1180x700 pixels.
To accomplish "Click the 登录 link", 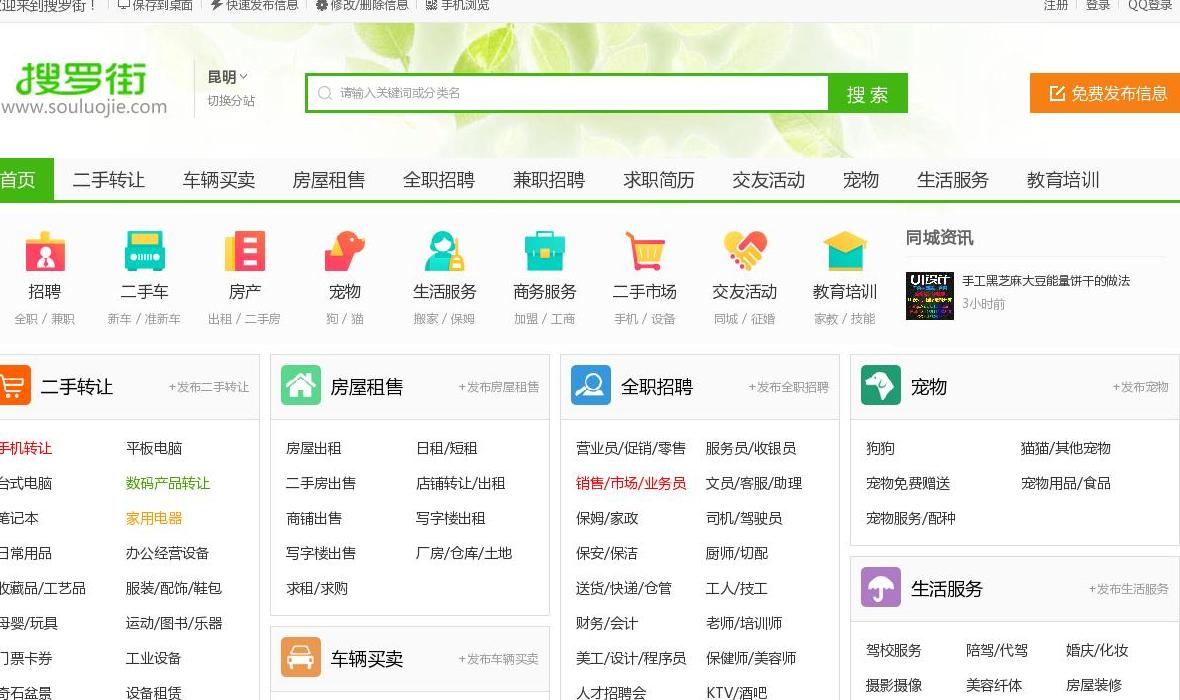I will 1098,5.
